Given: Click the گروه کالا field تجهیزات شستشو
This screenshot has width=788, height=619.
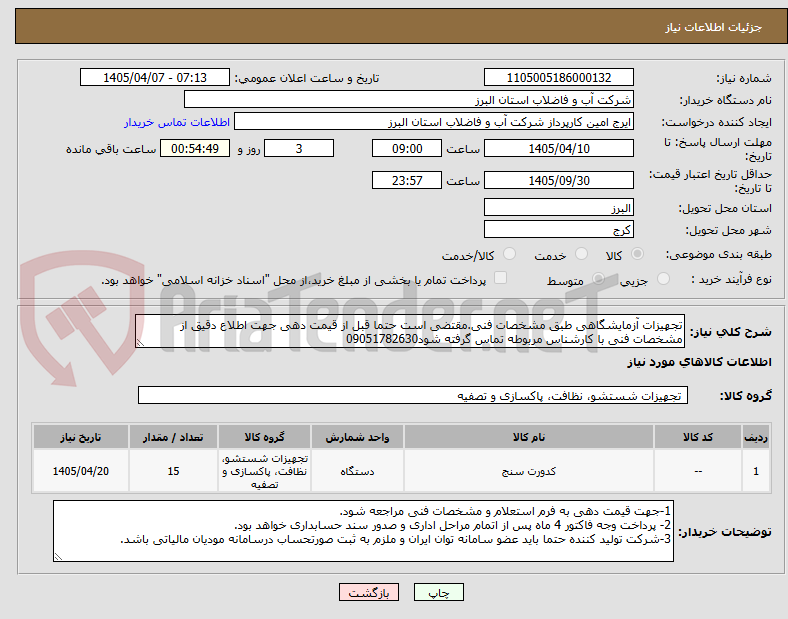Looking at the screenshot, I should (413, 395).
